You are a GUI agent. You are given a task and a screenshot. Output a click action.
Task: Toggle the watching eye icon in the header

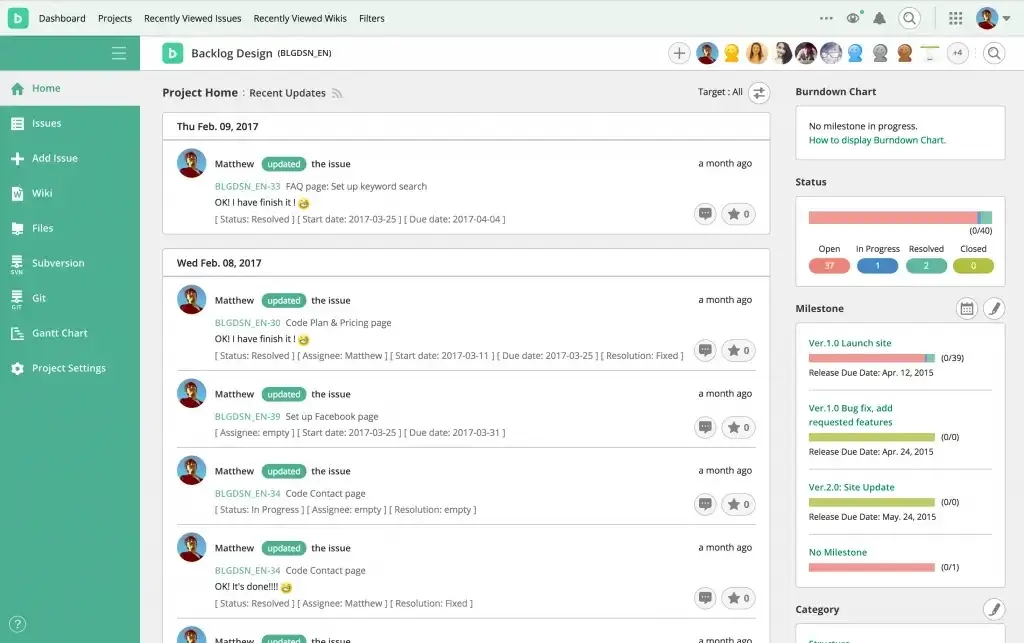pyautogui.click(x=853, y=17)
